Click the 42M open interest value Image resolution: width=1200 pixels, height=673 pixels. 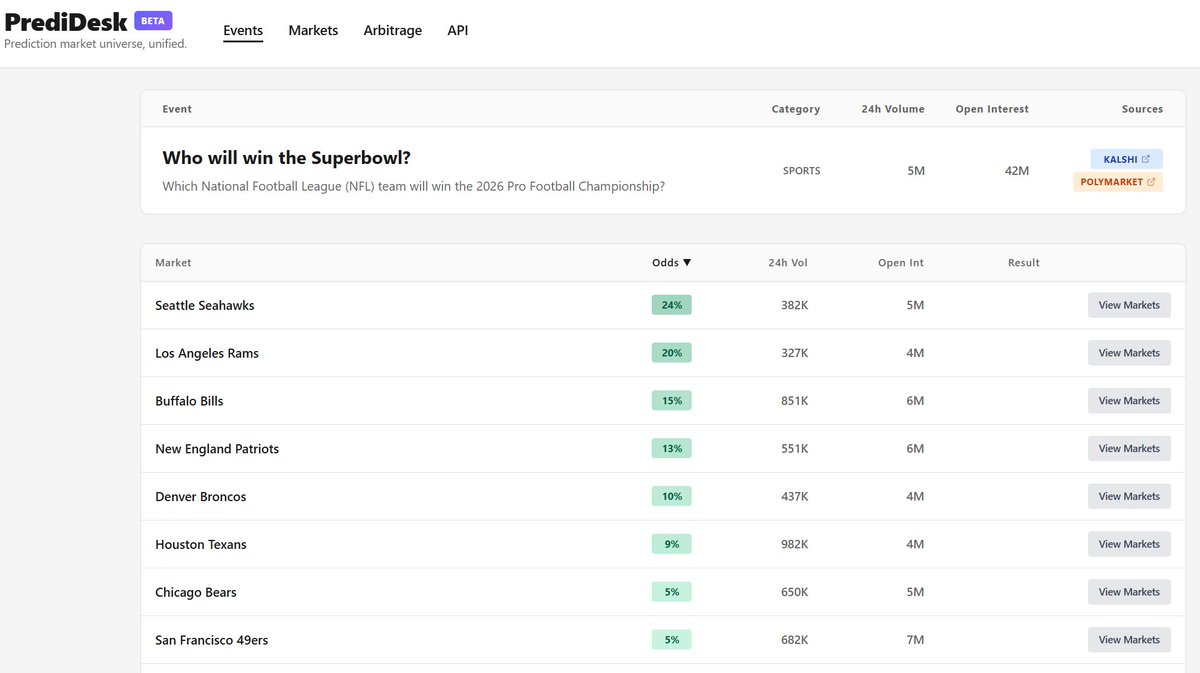[x=1017, y=171]
